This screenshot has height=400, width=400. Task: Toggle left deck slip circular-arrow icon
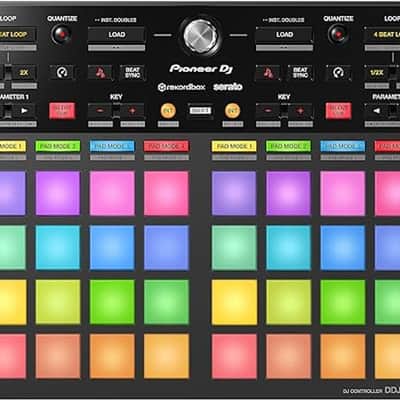point(62,72)
